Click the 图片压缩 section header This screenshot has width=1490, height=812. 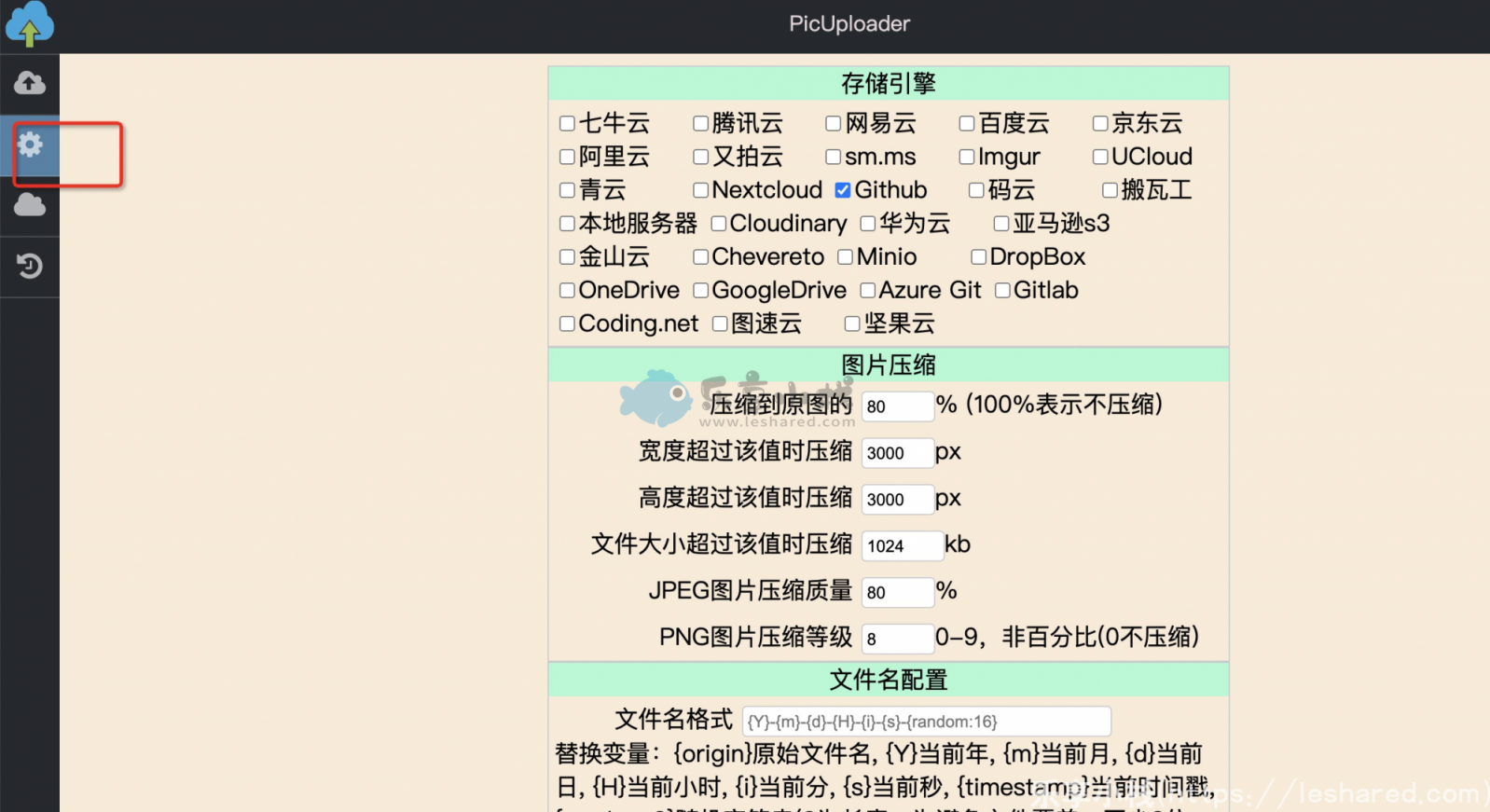click(889, 365)
